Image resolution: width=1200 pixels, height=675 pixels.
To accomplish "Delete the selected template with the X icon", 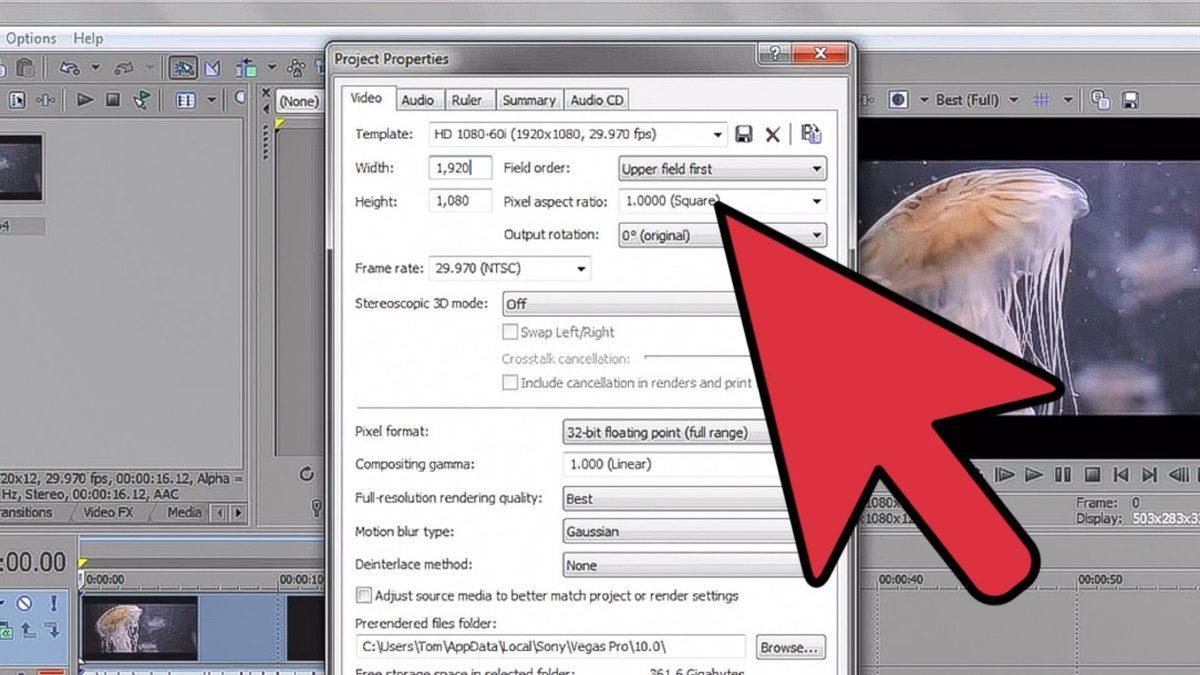I will pos(772,133).
